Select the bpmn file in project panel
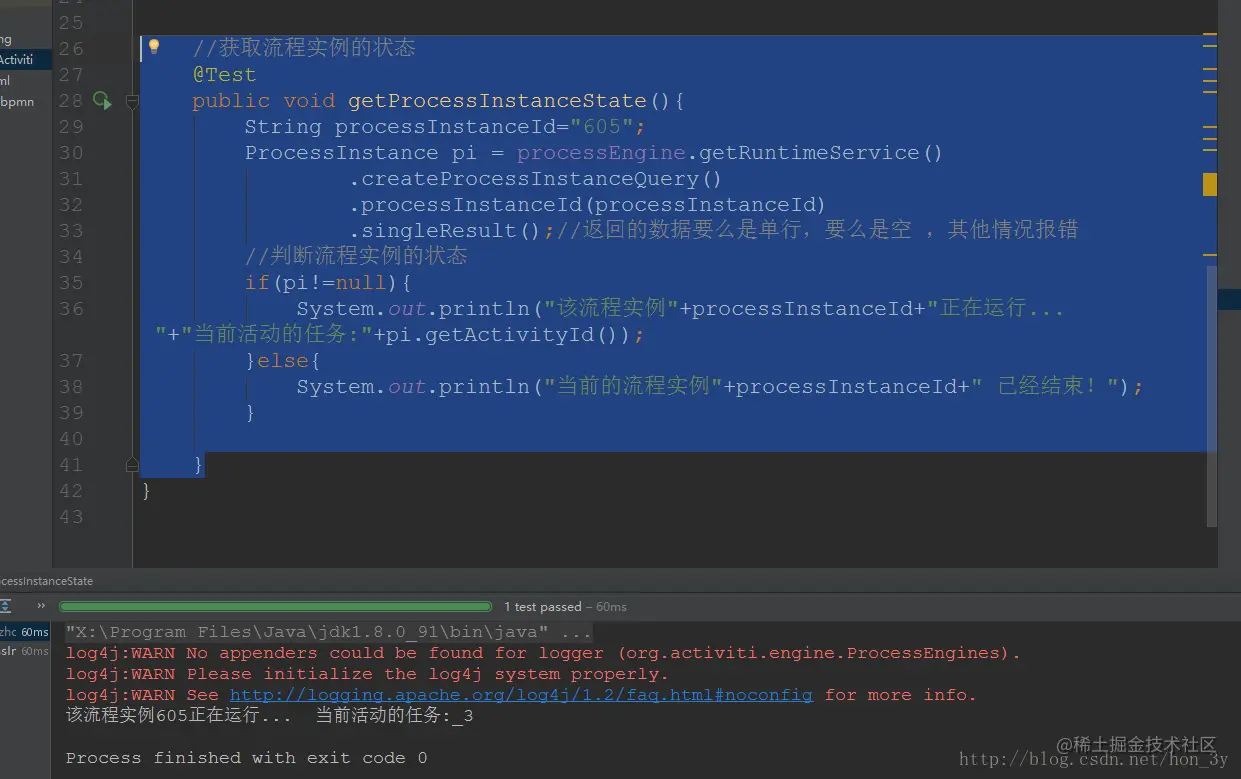 coord(17,102)
